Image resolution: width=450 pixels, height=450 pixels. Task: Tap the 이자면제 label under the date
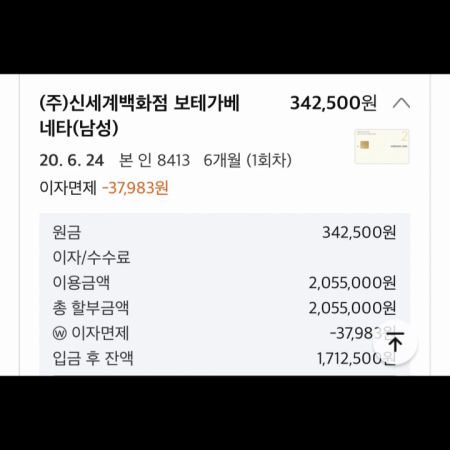(68, 188)
